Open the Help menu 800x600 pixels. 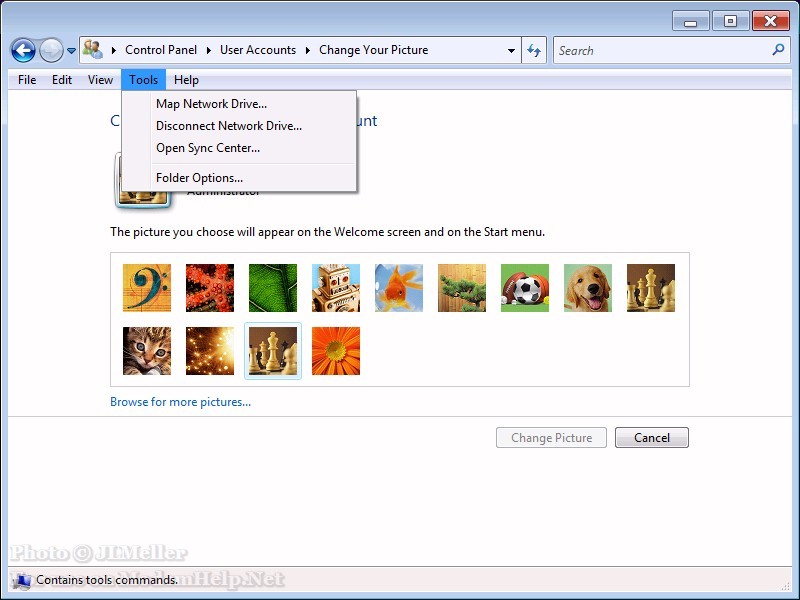(x=186, y=80)
